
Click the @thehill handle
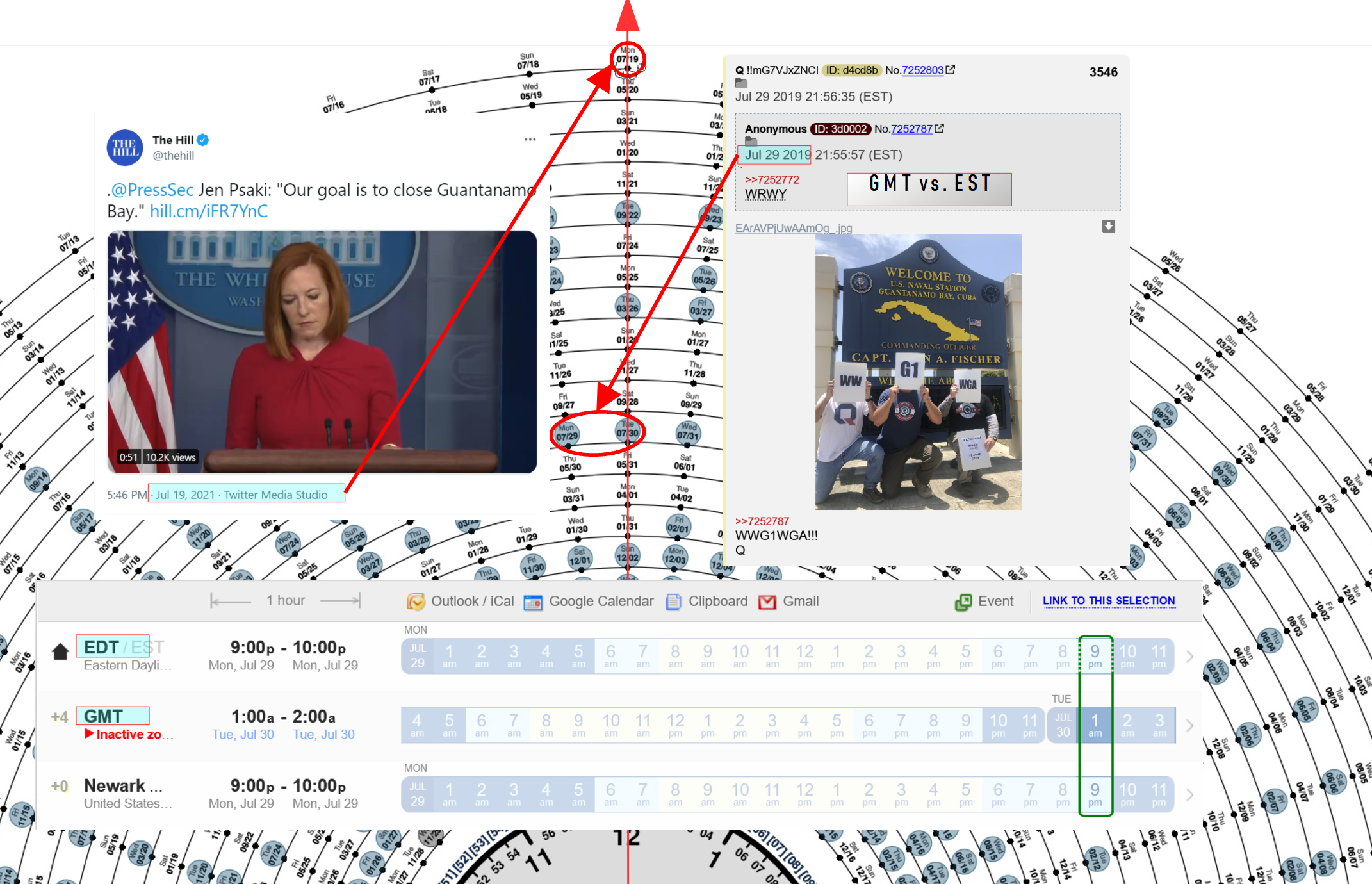173,156
